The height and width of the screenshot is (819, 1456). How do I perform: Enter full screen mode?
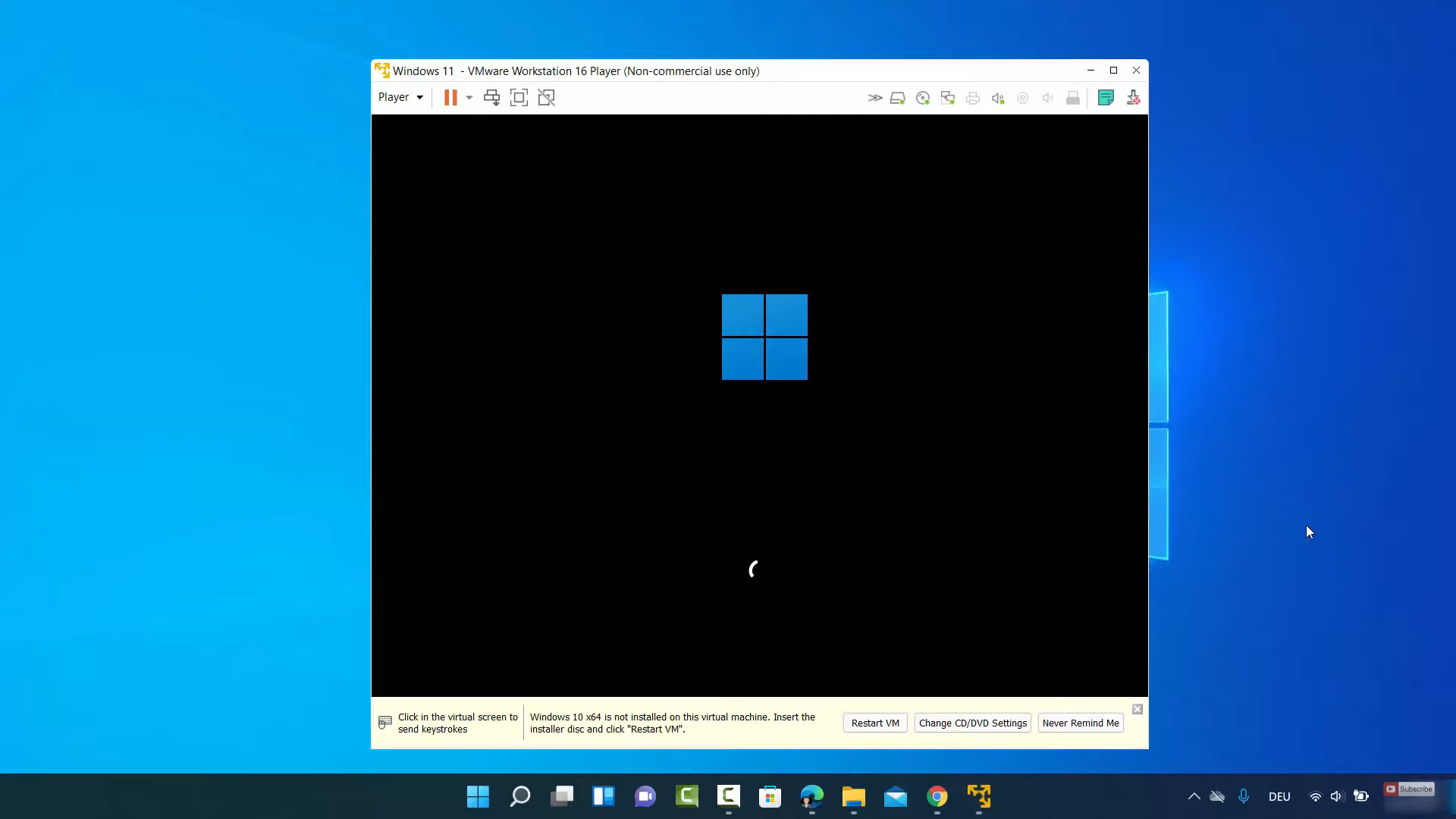[519, 97]
